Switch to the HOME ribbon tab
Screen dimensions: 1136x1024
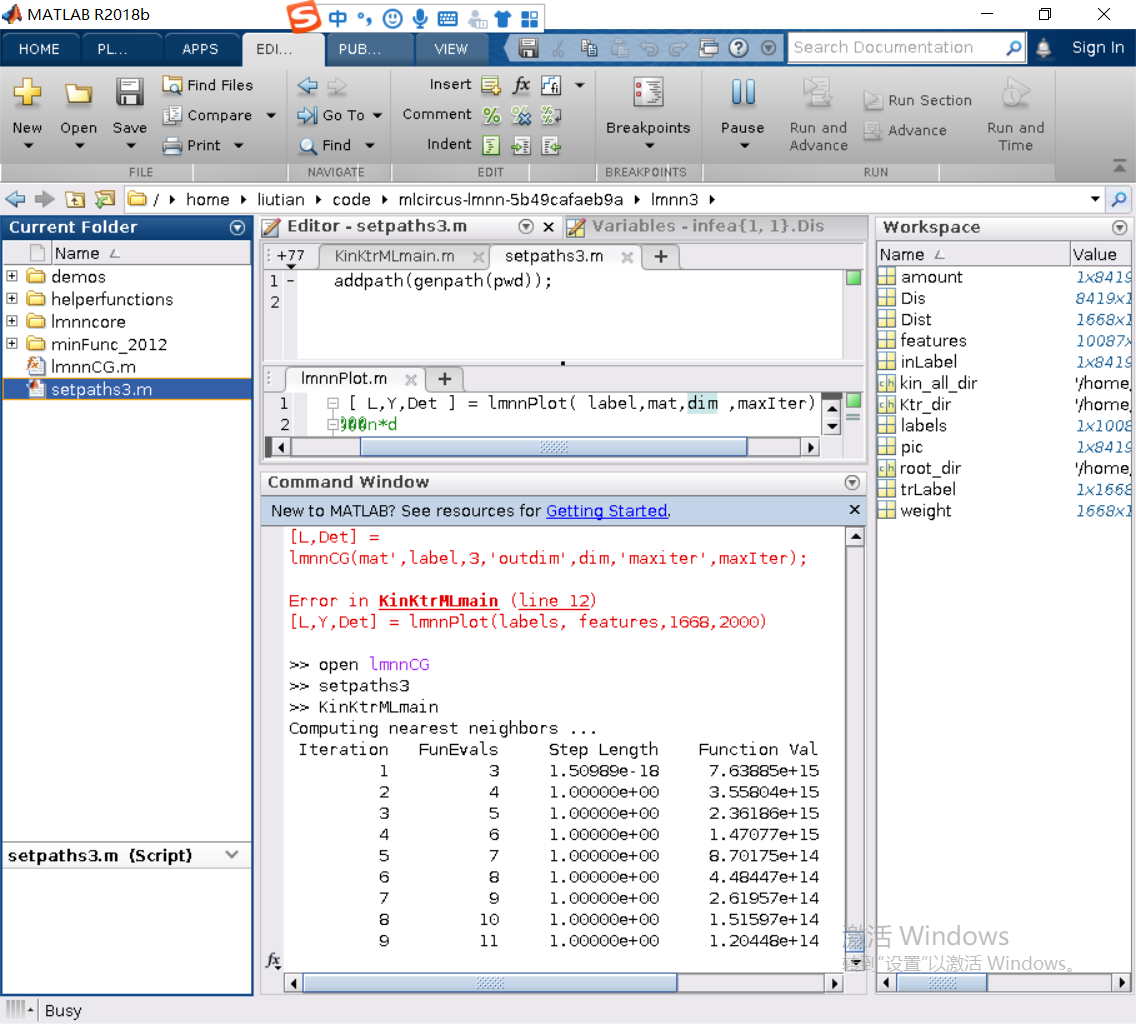tap(39, 49)
